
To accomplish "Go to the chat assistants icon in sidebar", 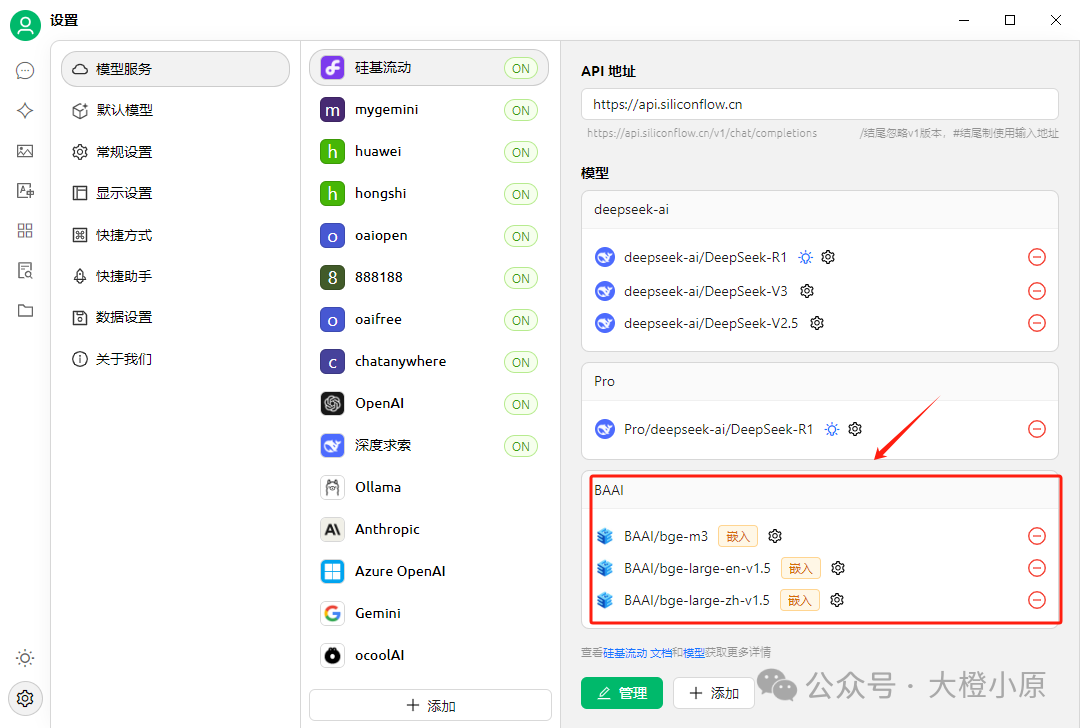I will (25, 70).
